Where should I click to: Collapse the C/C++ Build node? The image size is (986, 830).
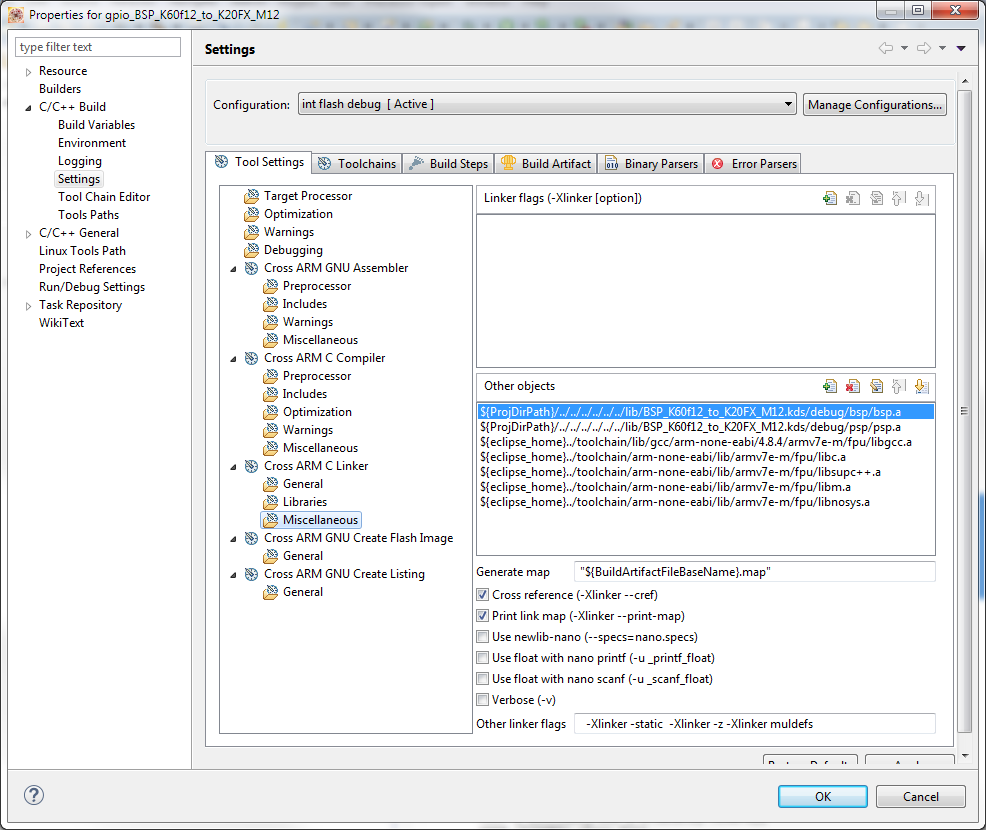(x=28, y=108)
